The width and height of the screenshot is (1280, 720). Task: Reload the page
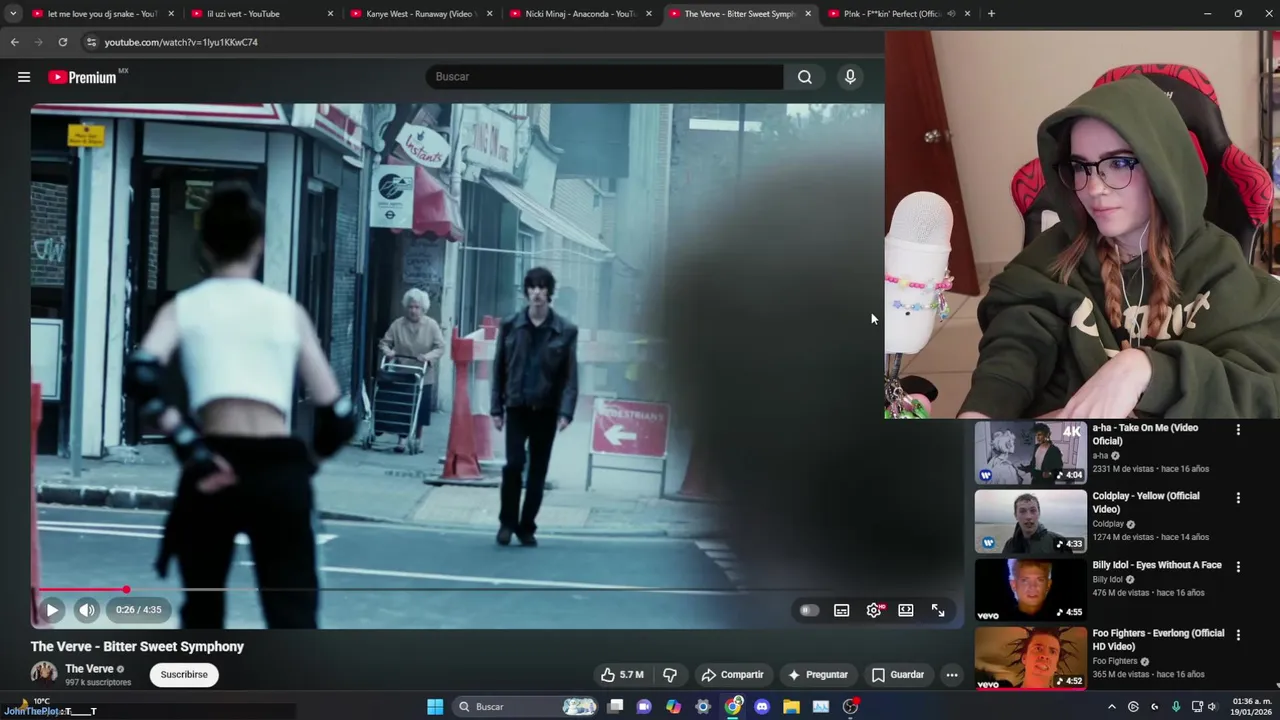(62, 42)
